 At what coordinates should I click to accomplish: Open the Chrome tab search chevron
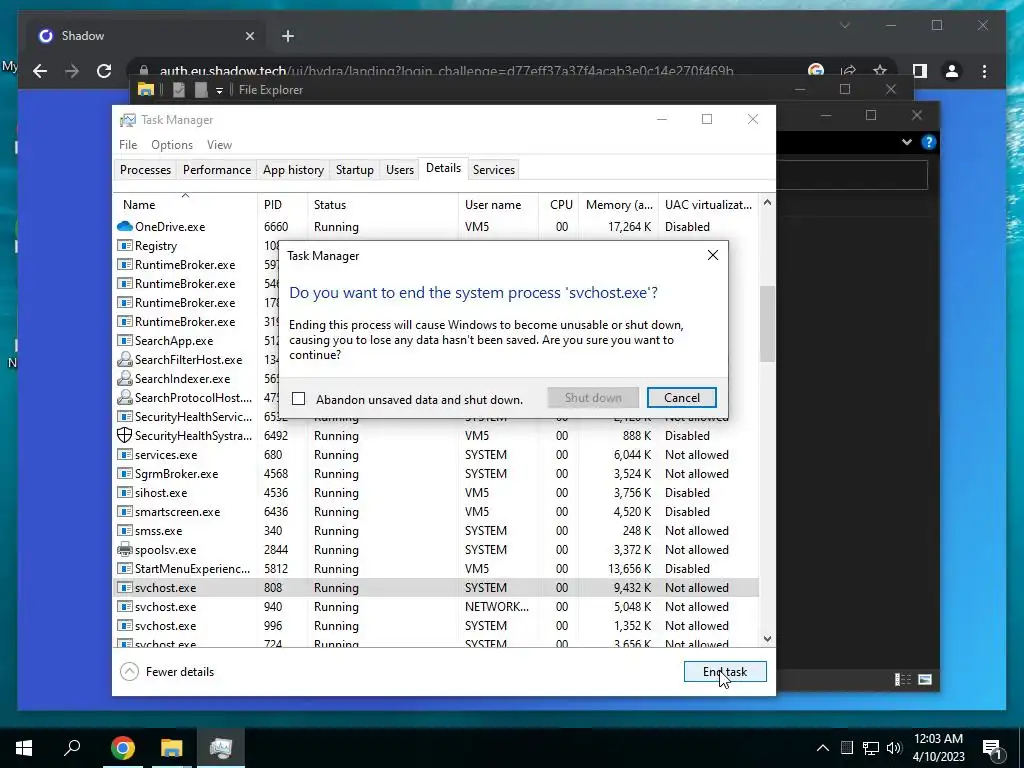pyautogui.click(x=844, y=25)
